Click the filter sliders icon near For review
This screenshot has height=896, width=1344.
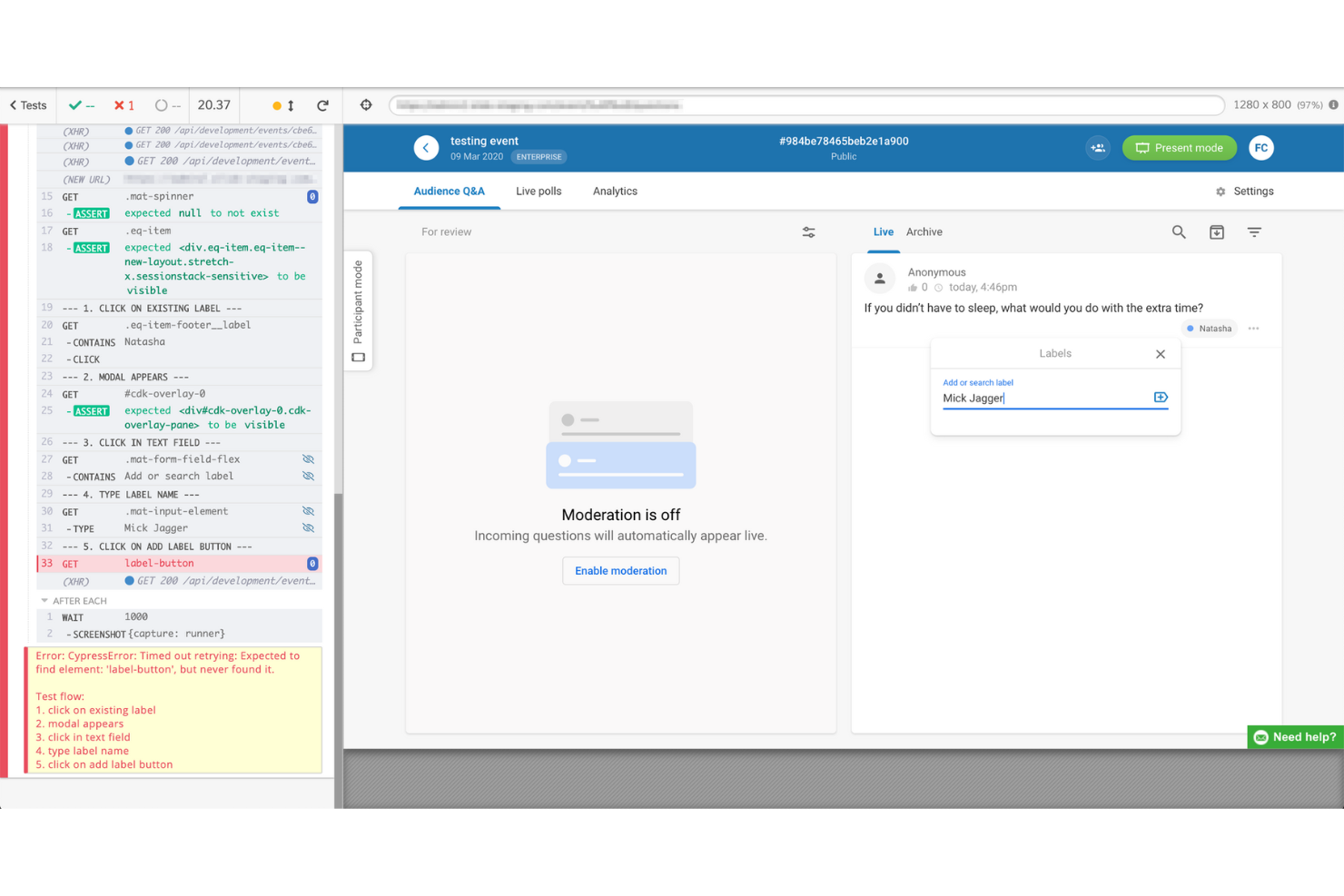pyautogui.click(x=808, y=232)
